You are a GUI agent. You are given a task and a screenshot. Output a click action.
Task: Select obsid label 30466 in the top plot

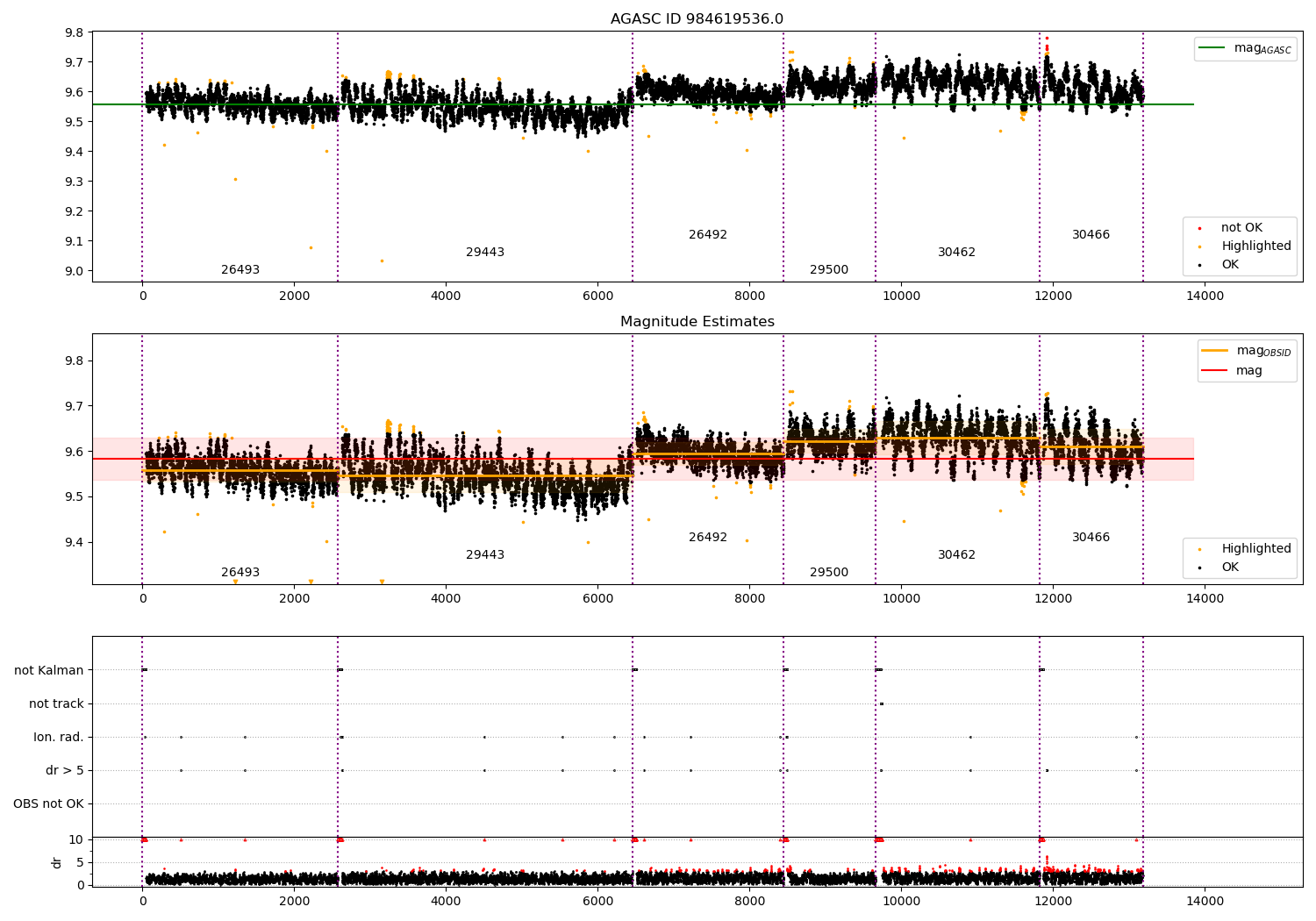[x=1091, y=235]
